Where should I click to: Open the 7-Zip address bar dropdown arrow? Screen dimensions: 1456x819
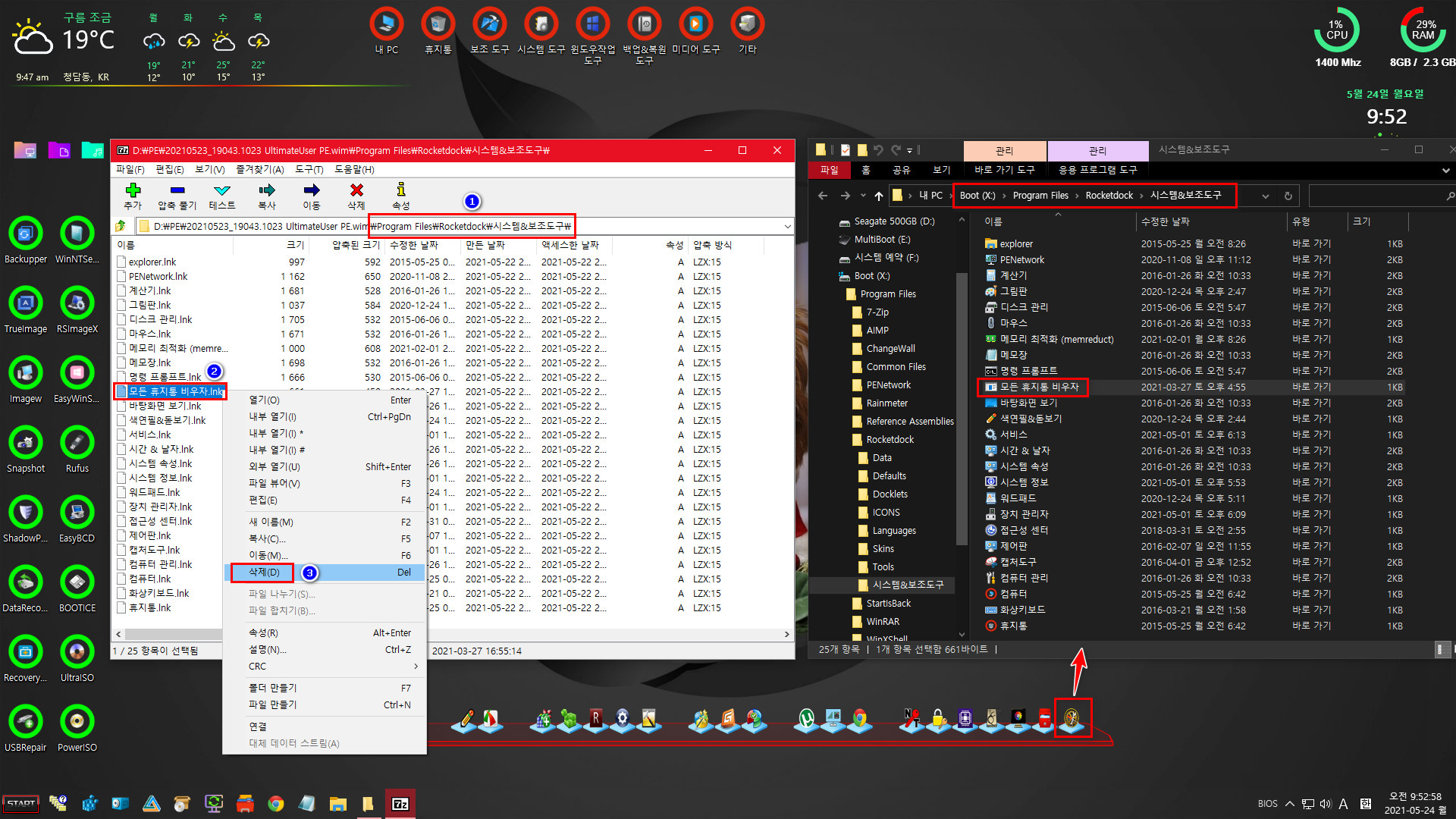(x=787, y=226)
